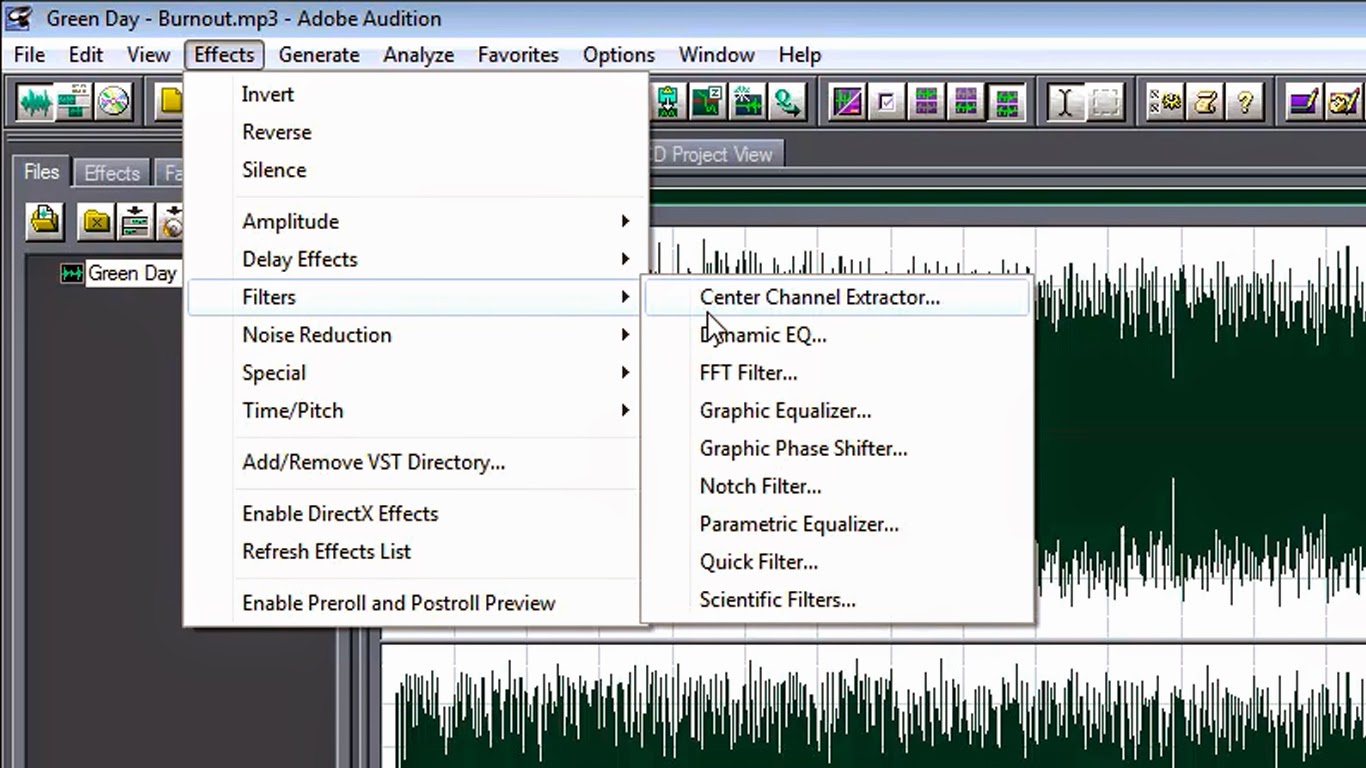The height and width of the screenshot is (768, 1366).
Task: Open the File menu
Action: pyautogui.click(x=29, y=55)
